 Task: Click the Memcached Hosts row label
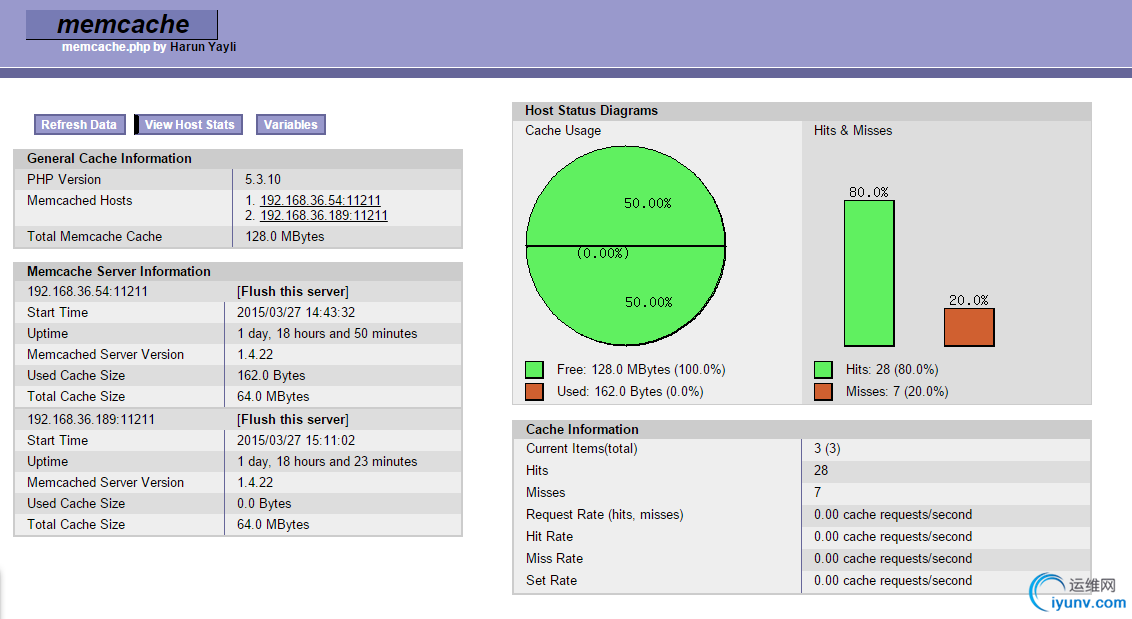79,200
